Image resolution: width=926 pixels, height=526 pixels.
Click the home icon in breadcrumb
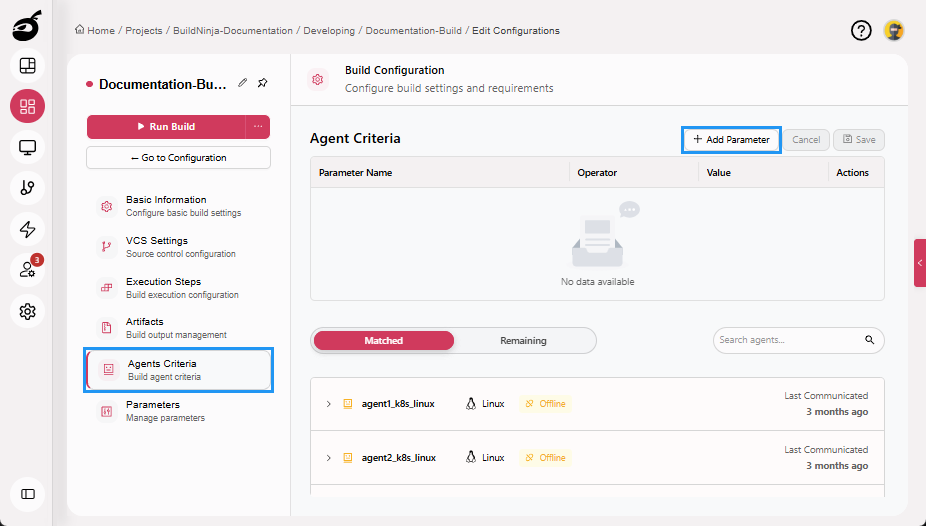79,30
